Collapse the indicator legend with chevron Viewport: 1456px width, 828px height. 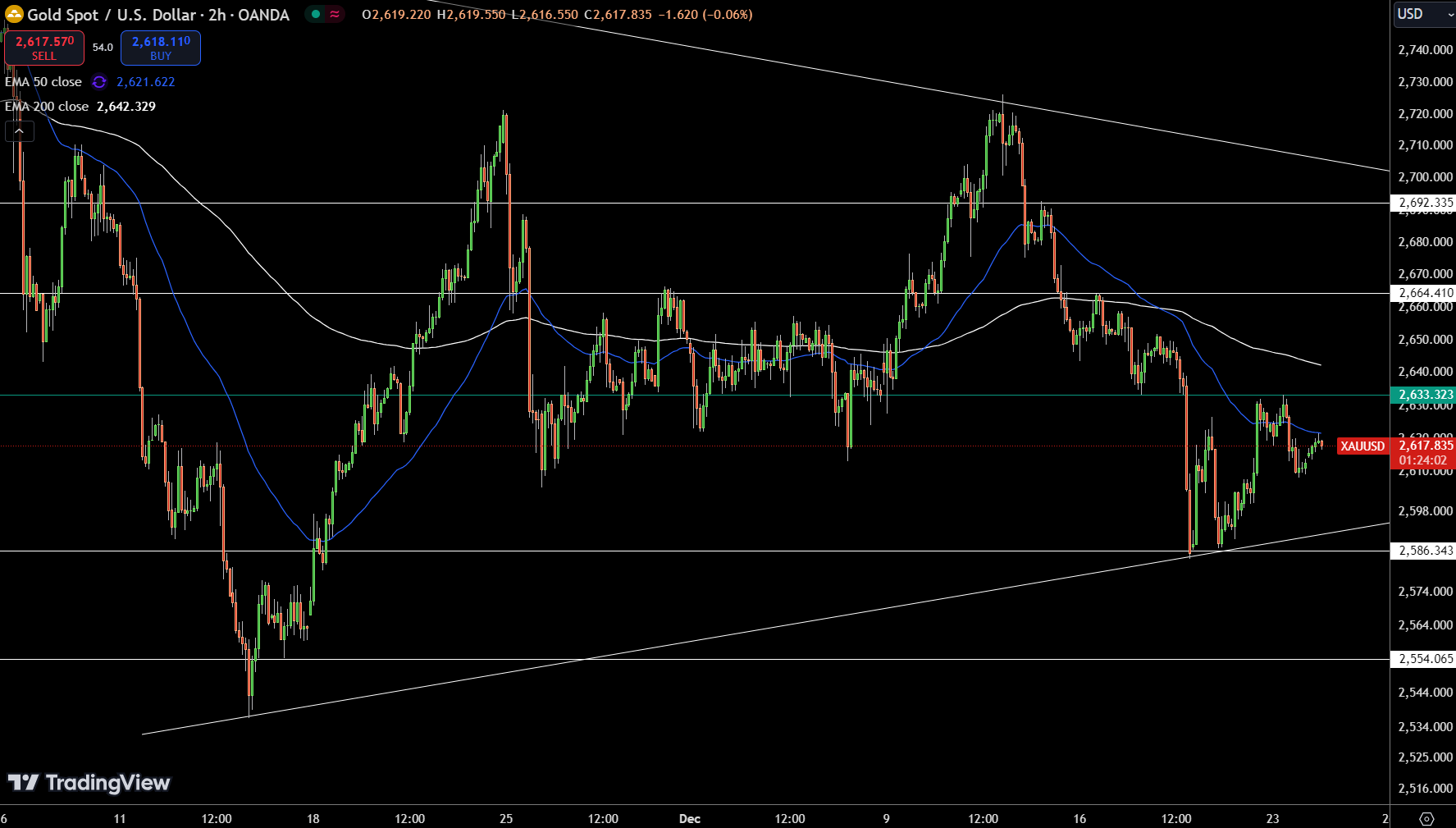pos(19,131)
